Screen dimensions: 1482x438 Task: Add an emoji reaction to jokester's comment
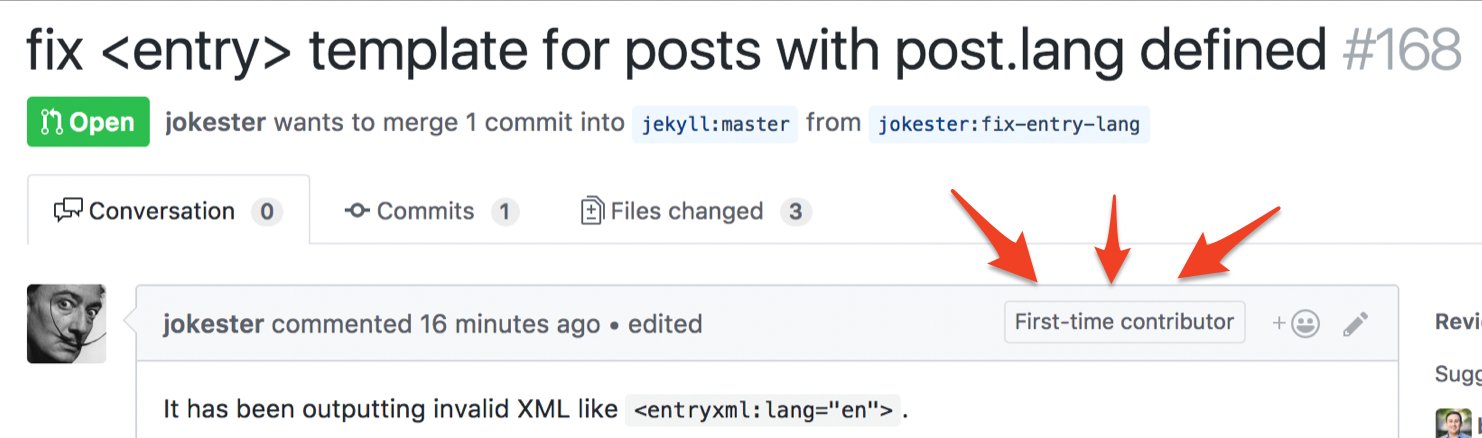(x=1296, y=323)
